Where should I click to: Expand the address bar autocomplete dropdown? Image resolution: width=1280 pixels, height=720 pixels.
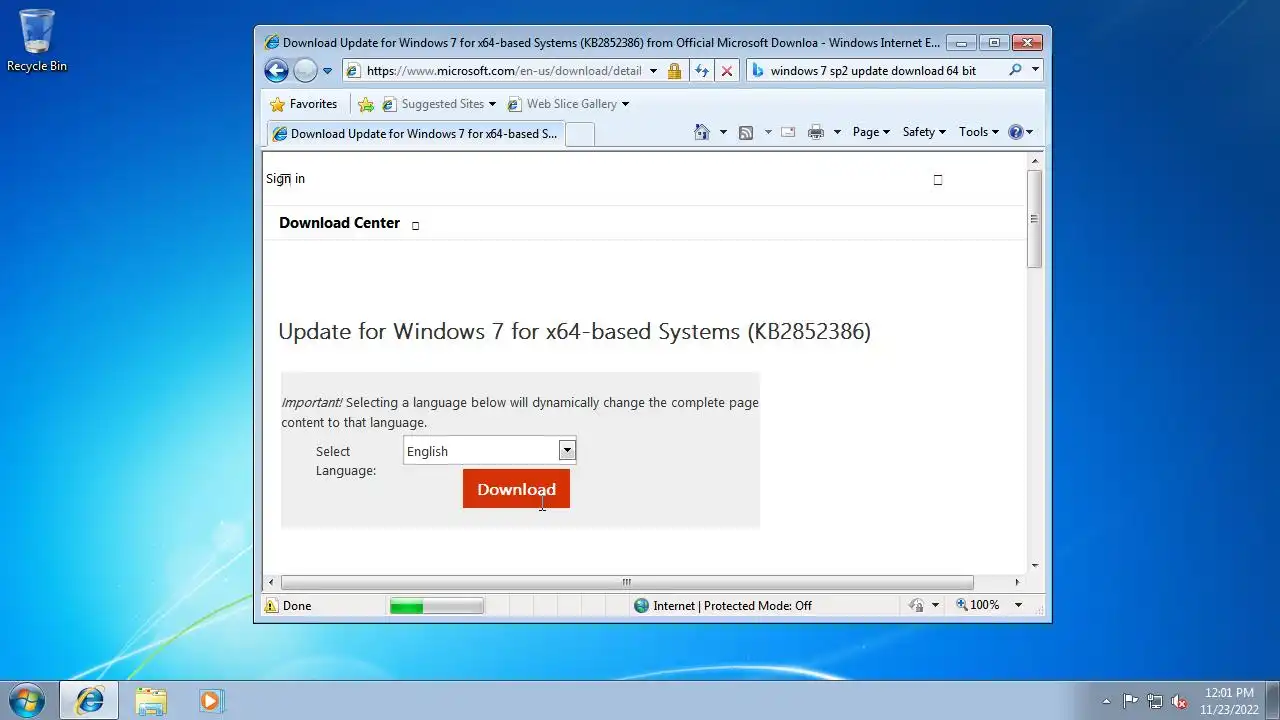[x=653, y=71]
